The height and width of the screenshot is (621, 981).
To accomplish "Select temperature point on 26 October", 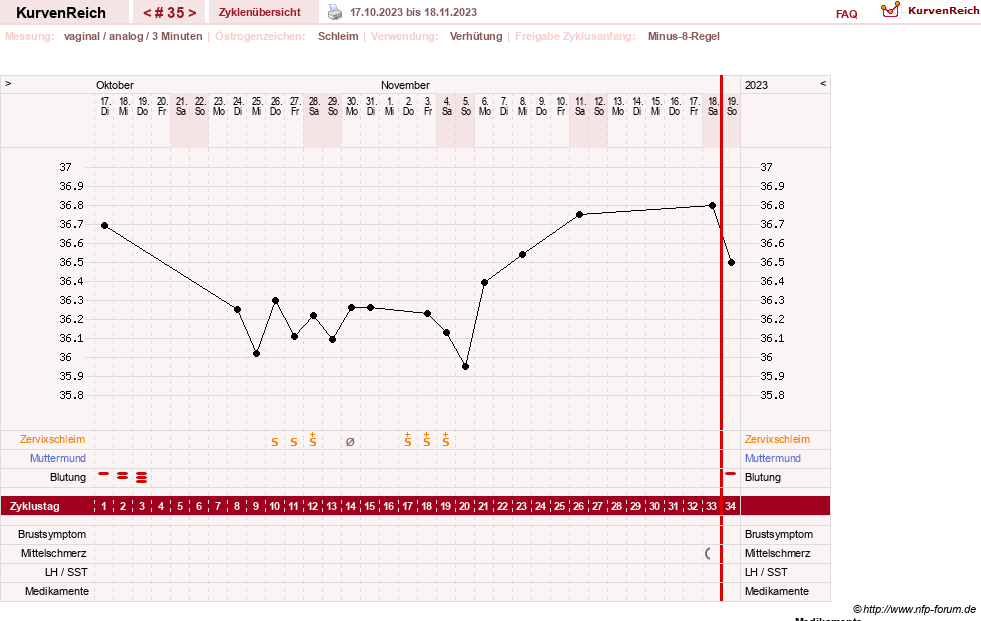I will 275,301.
